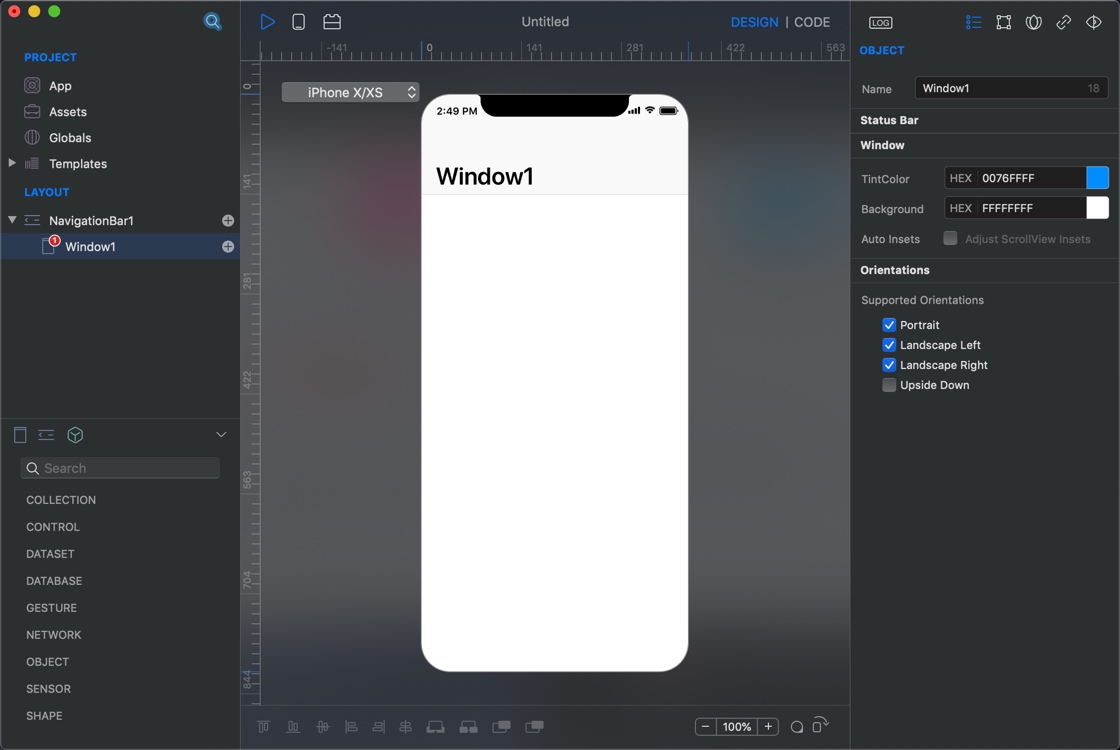The height and width of the screenshot is (750, 1120).
Task: Add an element to Window1 with the plus button
Action: pyautogui.click(x=228, y=246)
